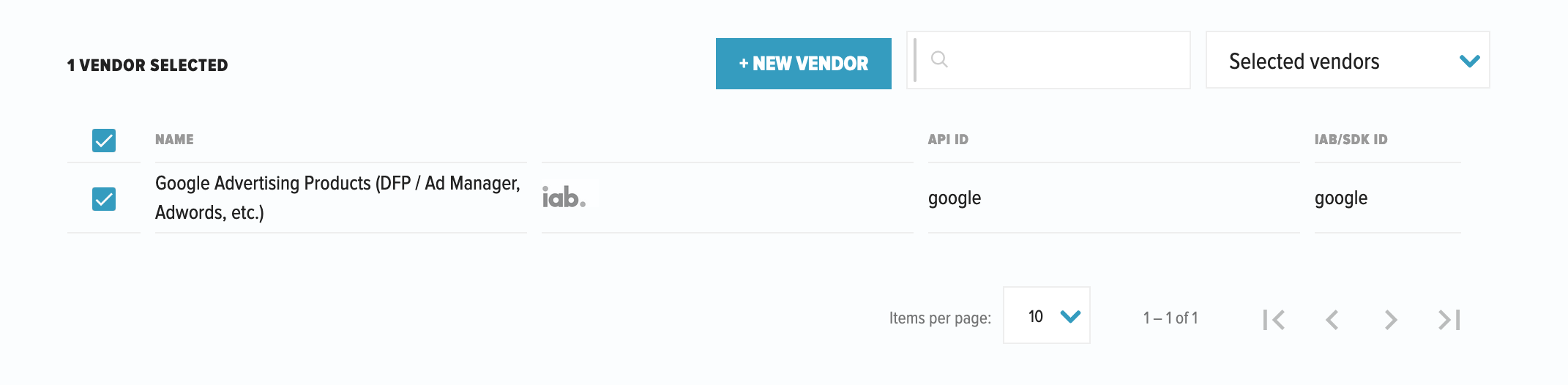1568x385 pixels.
Task: Go to next page of vendors
Action: [x=1391, y=320]
